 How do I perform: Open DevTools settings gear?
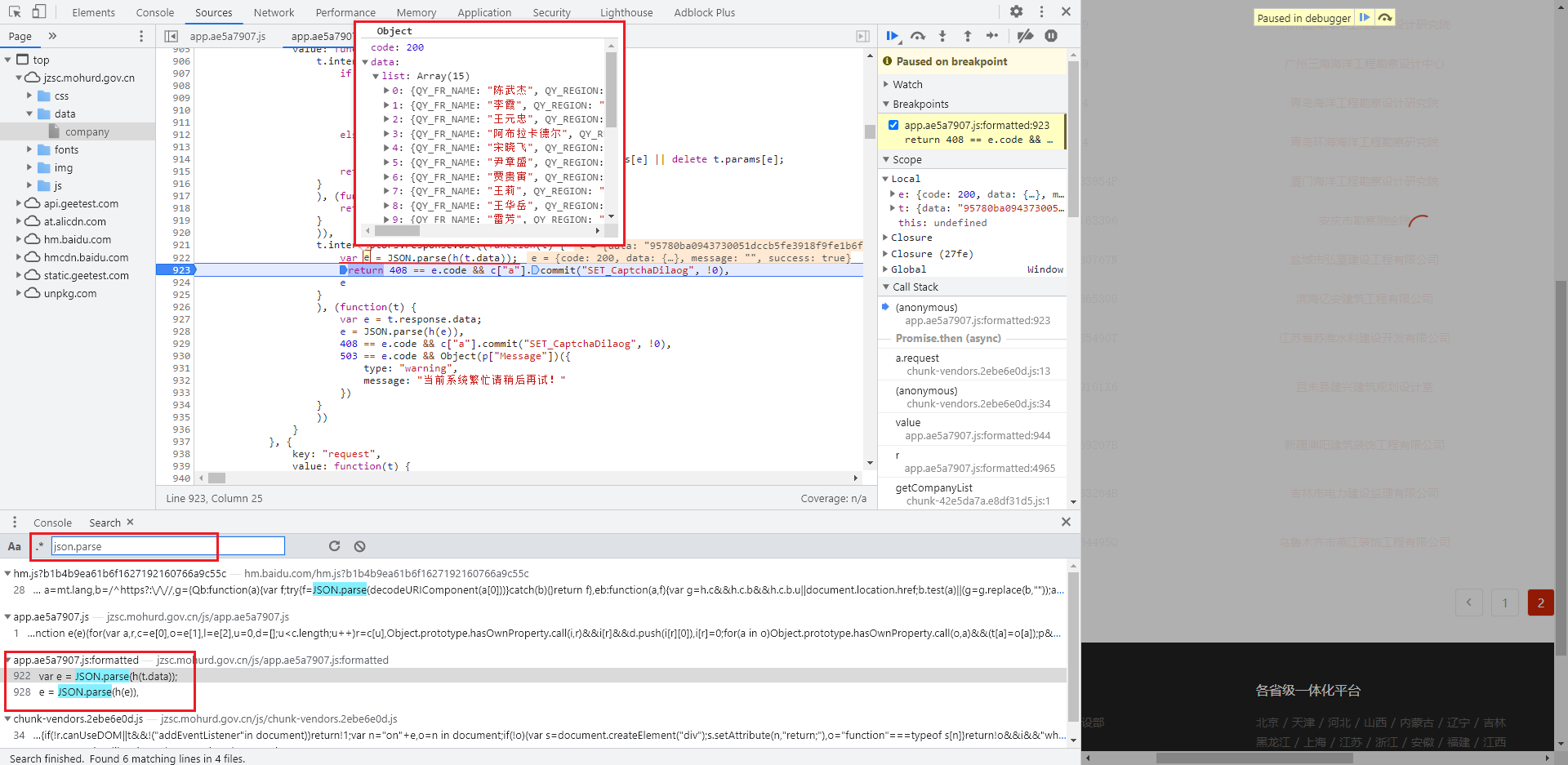(x=1016, y=11)
